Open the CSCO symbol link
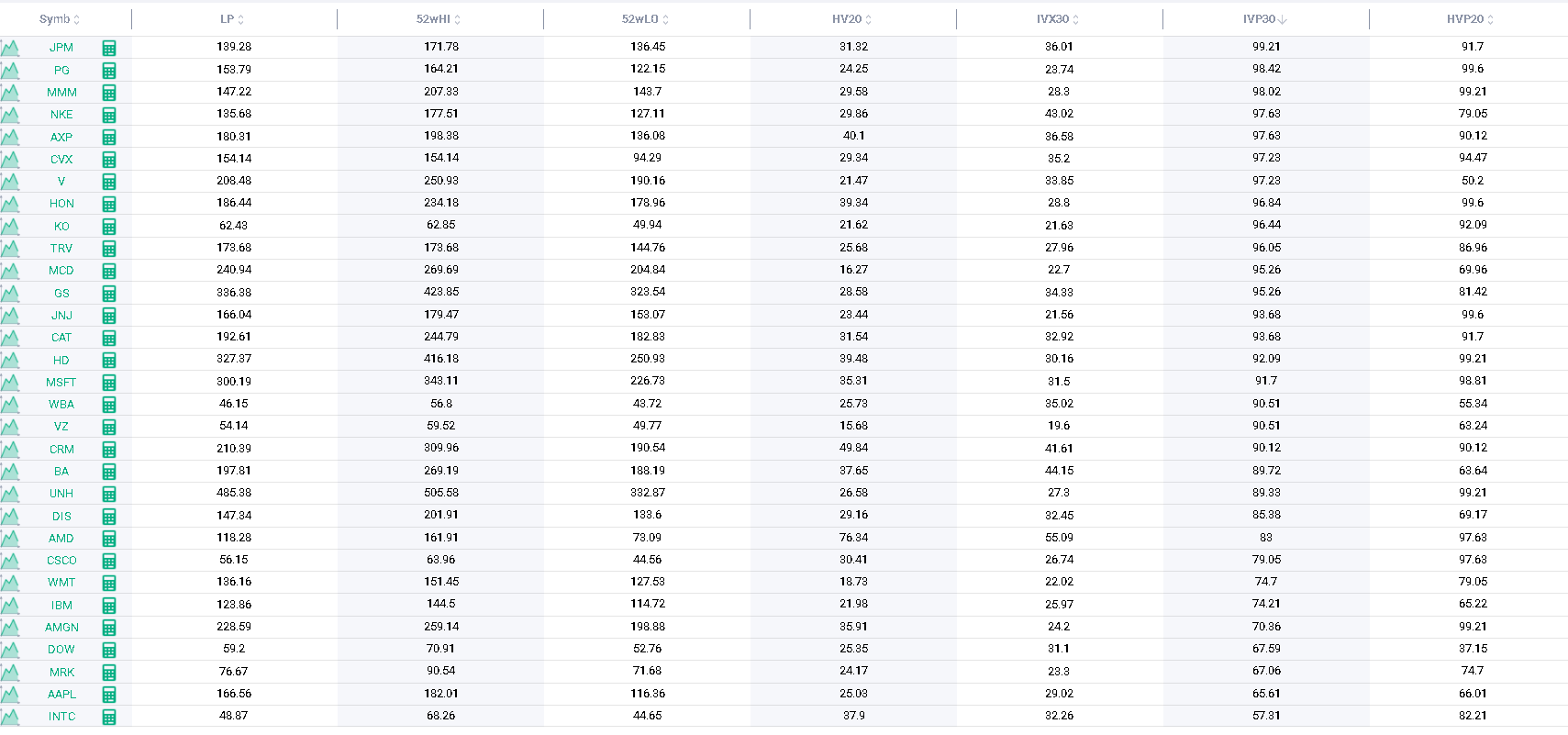 coord(61,561)
